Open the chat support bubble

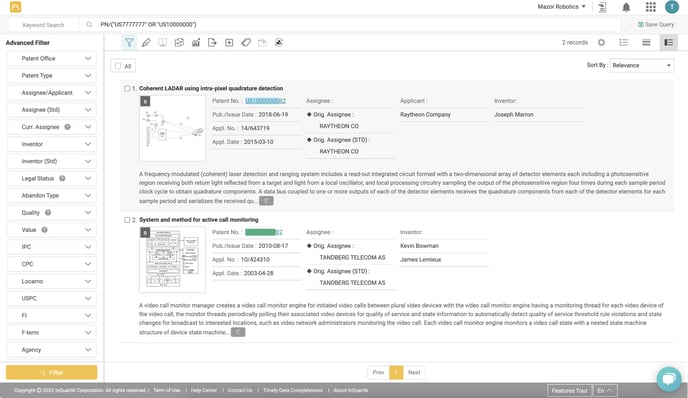coord(669,379)
